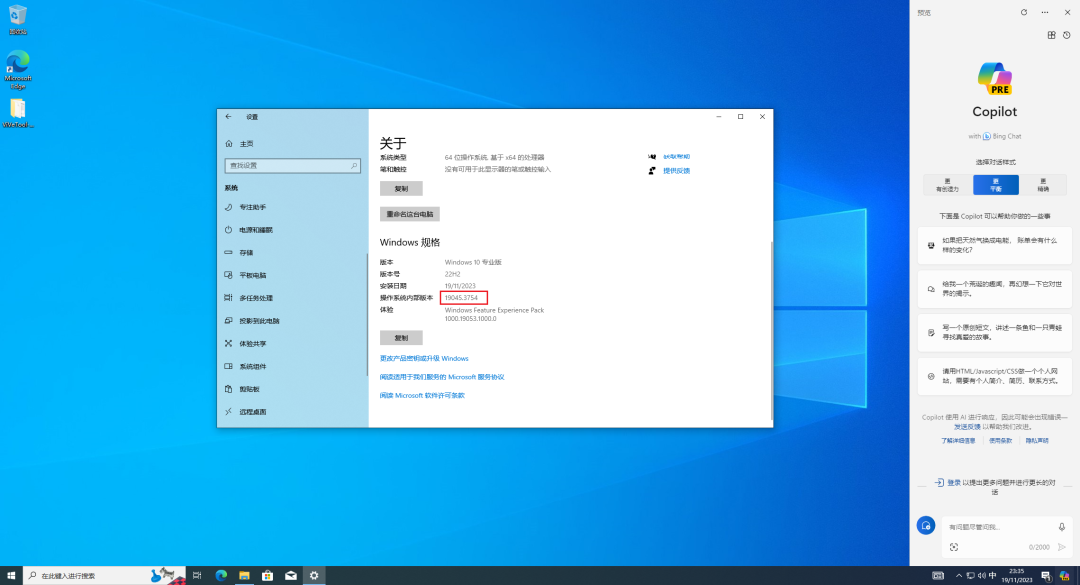Open the Microsoft 服务协议 link
This screenshot has width=1080, height=585.
442,377
